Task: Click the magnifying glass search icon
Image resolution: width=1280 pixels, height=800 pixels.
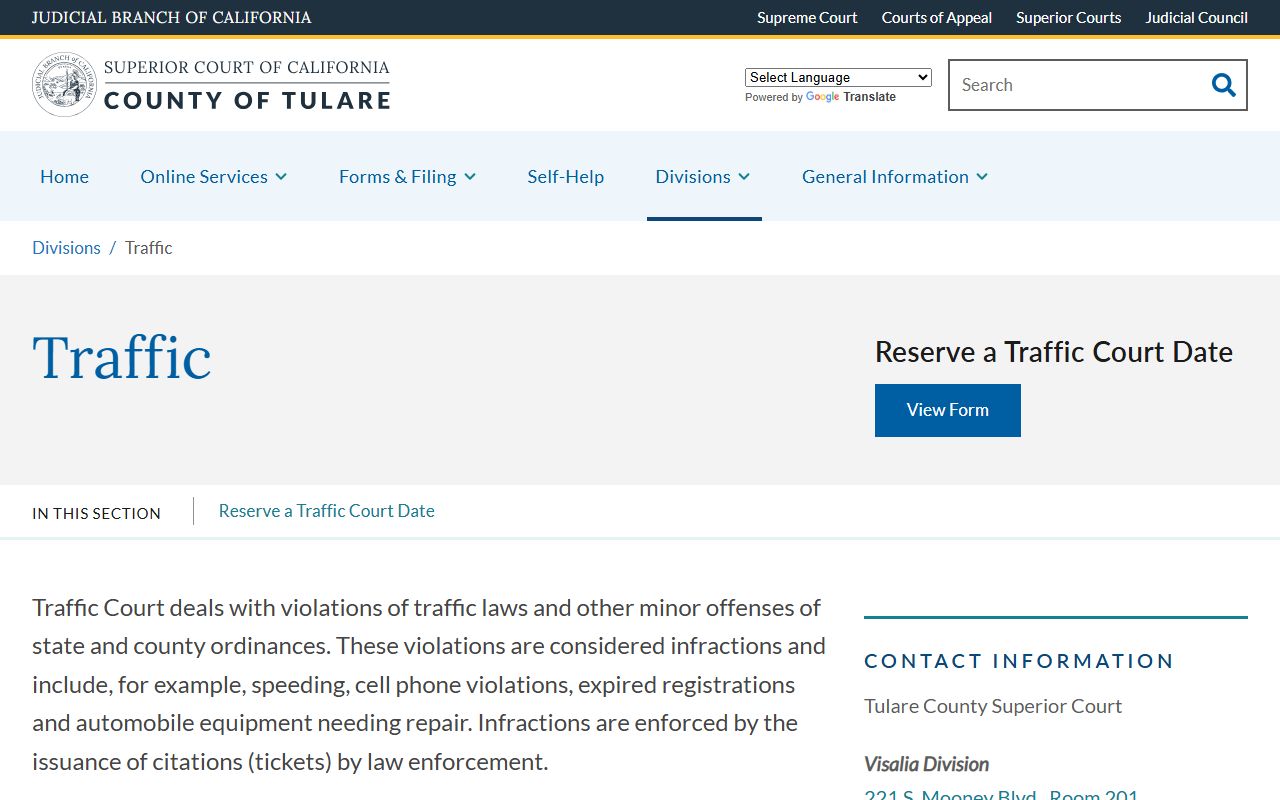Action: [1223, 85]
